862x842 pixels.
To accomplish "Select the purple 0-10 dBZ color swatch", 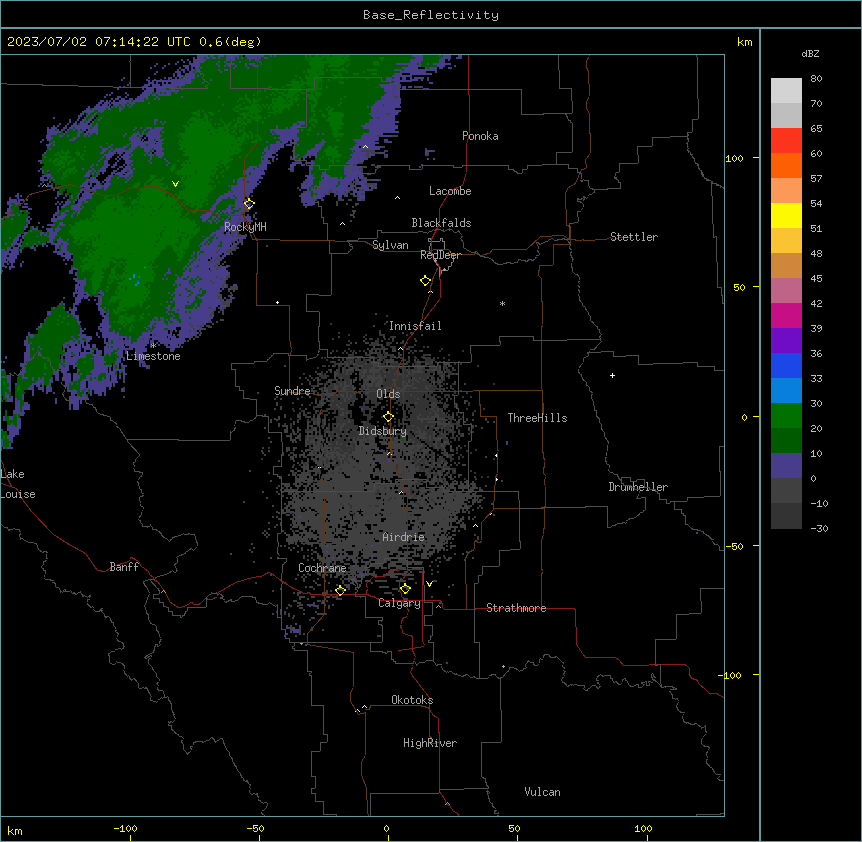I will tap(786, 466).
